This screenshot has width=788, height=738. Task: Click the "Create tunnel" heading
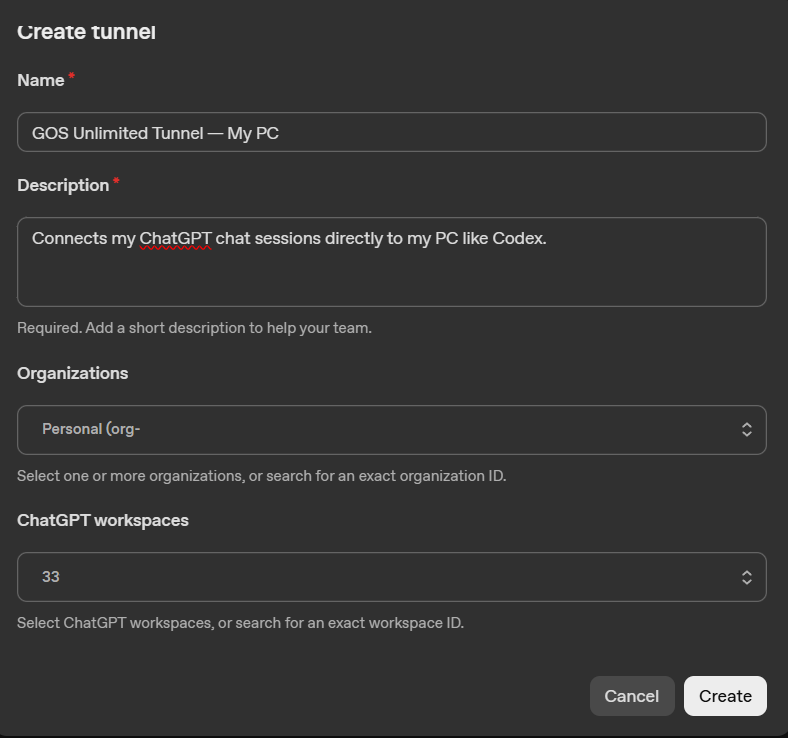(86, 32)
